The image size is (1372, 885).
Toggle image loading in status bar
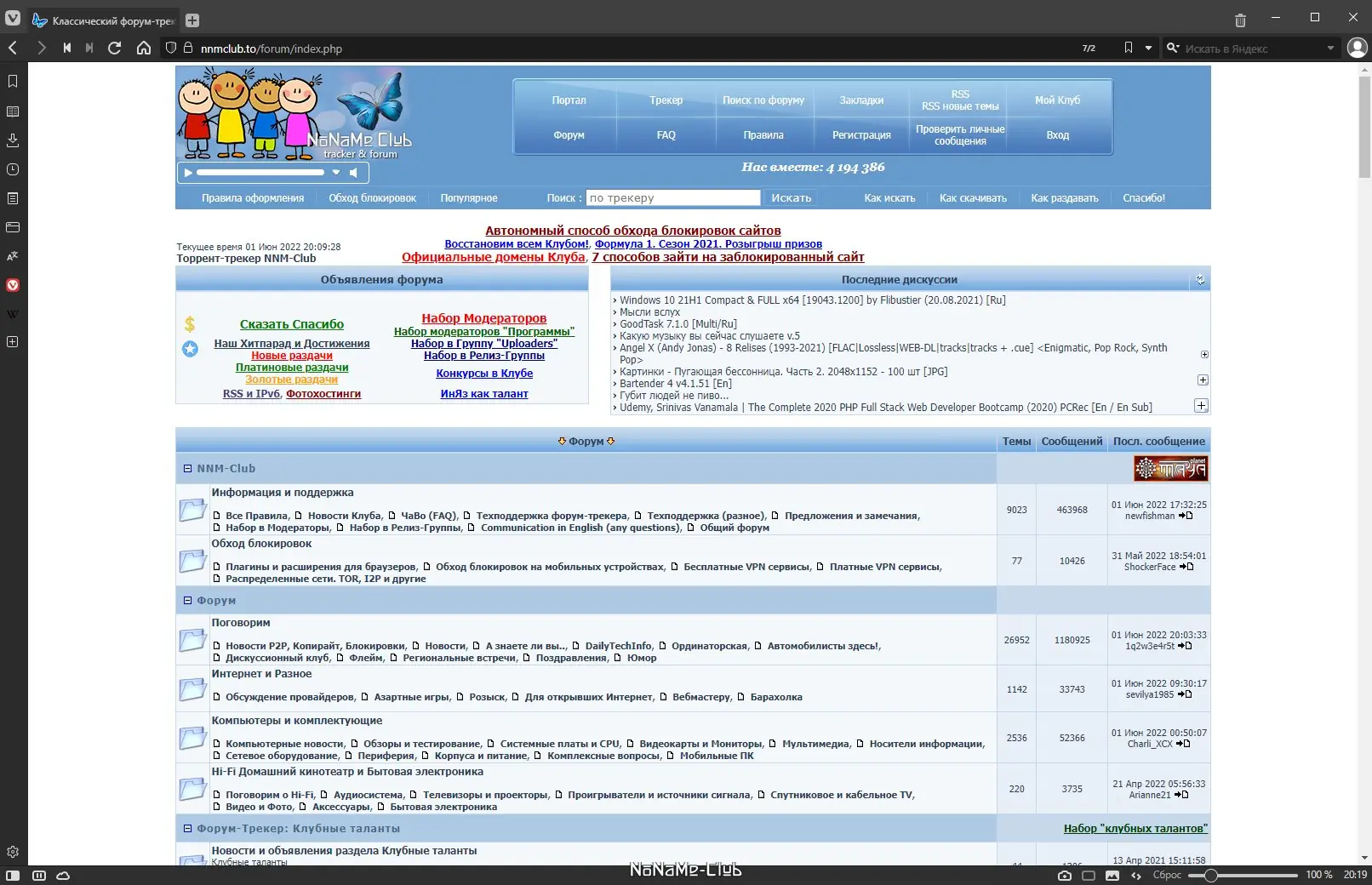[1112, 875]
